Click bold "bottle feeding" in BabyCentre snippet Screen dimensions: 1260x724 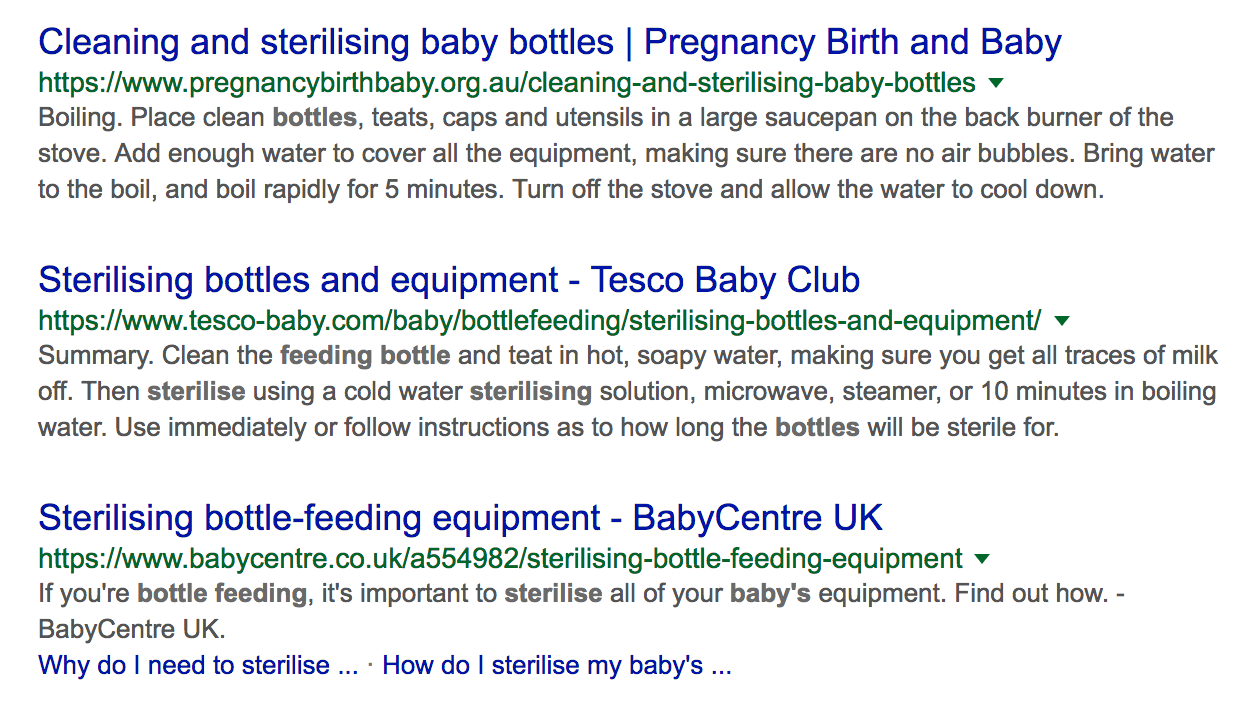(222, 593)
